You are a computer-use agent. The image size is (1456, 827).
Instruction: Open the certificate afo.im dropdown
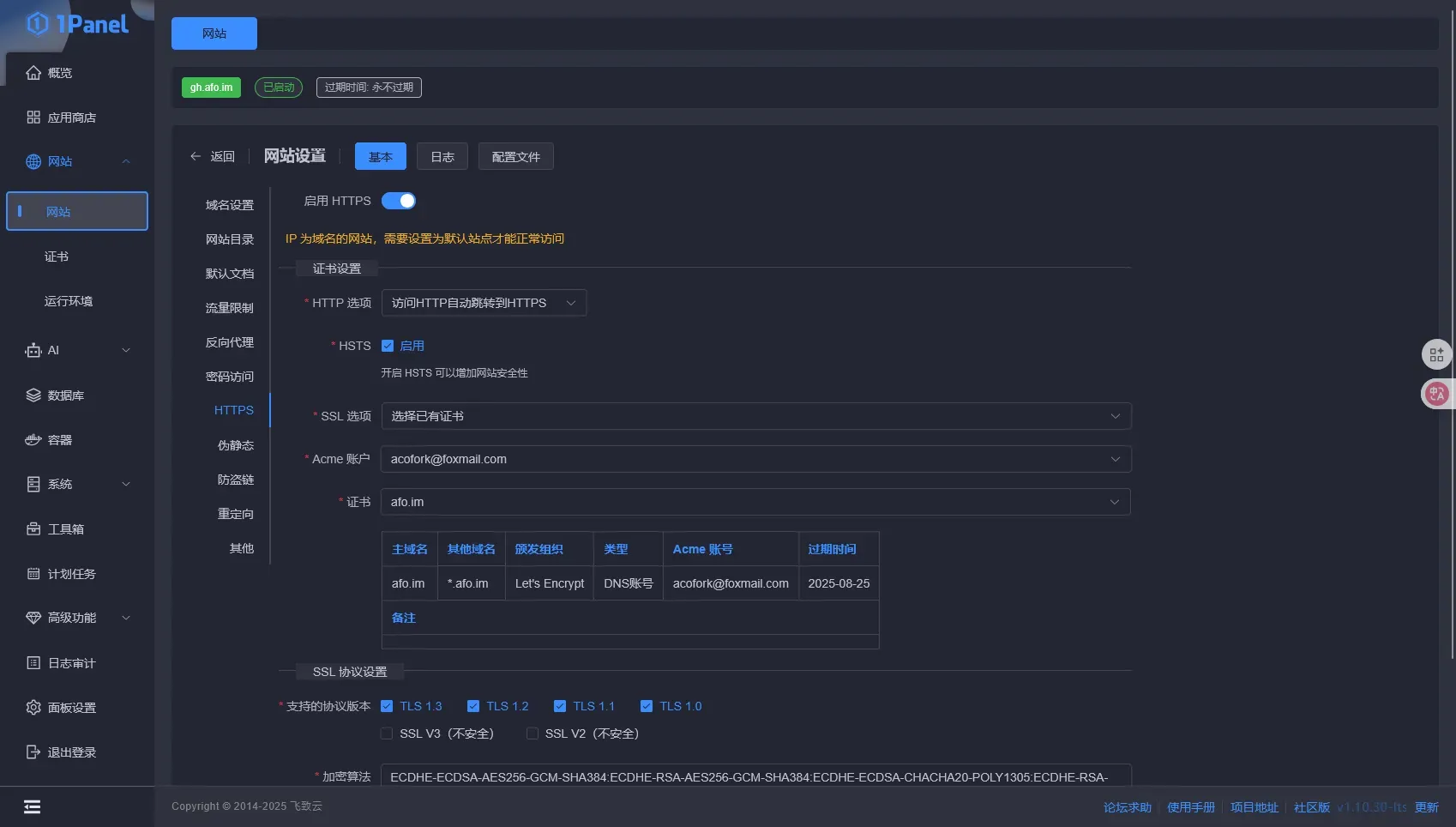tap(755, 502)
